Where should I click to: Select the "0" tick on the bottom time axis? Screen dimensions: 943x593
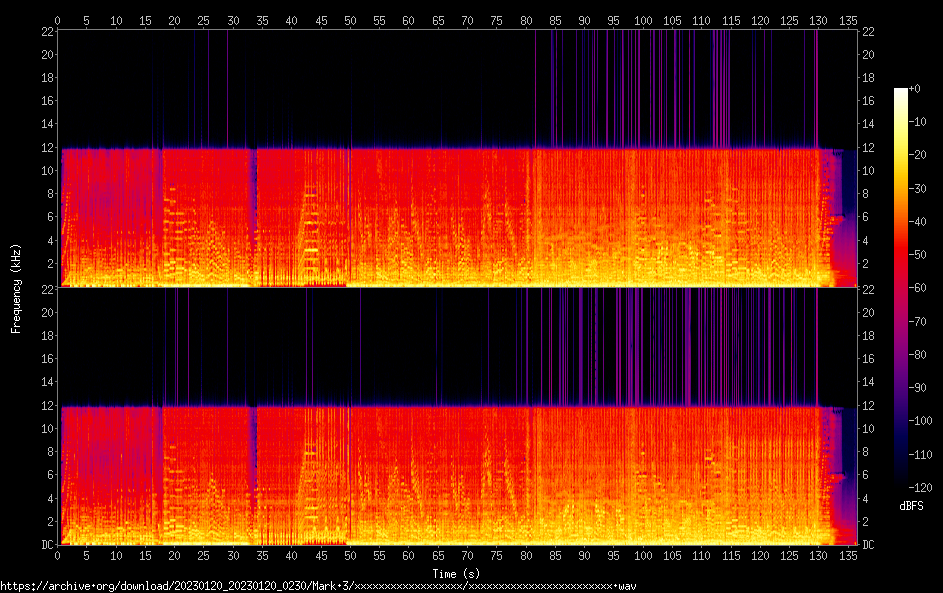coord(58,555)
